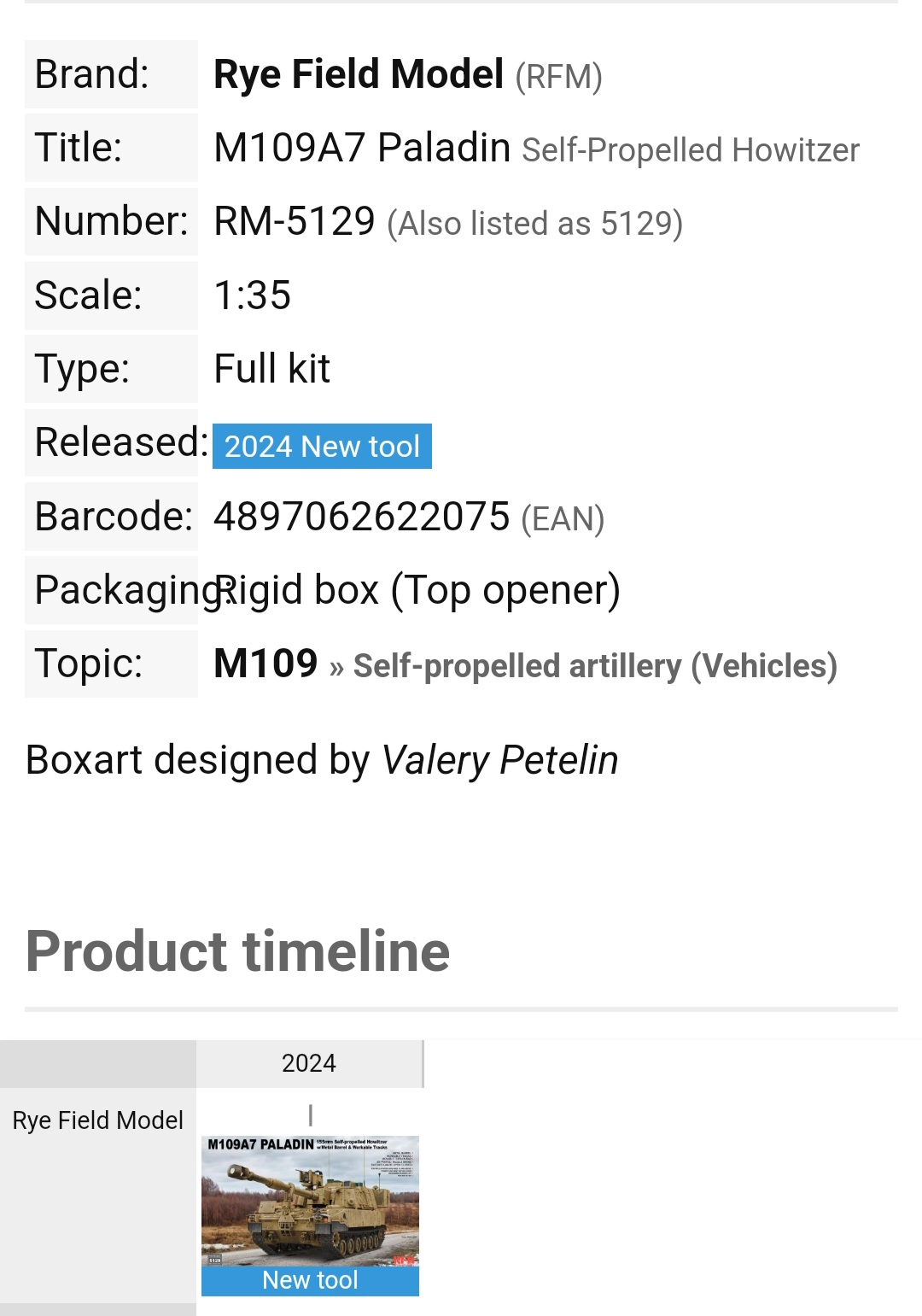Open the M109A7 Paladin boxart thumbnail
Viewport: 922px width, 1316px height.
310,1201
